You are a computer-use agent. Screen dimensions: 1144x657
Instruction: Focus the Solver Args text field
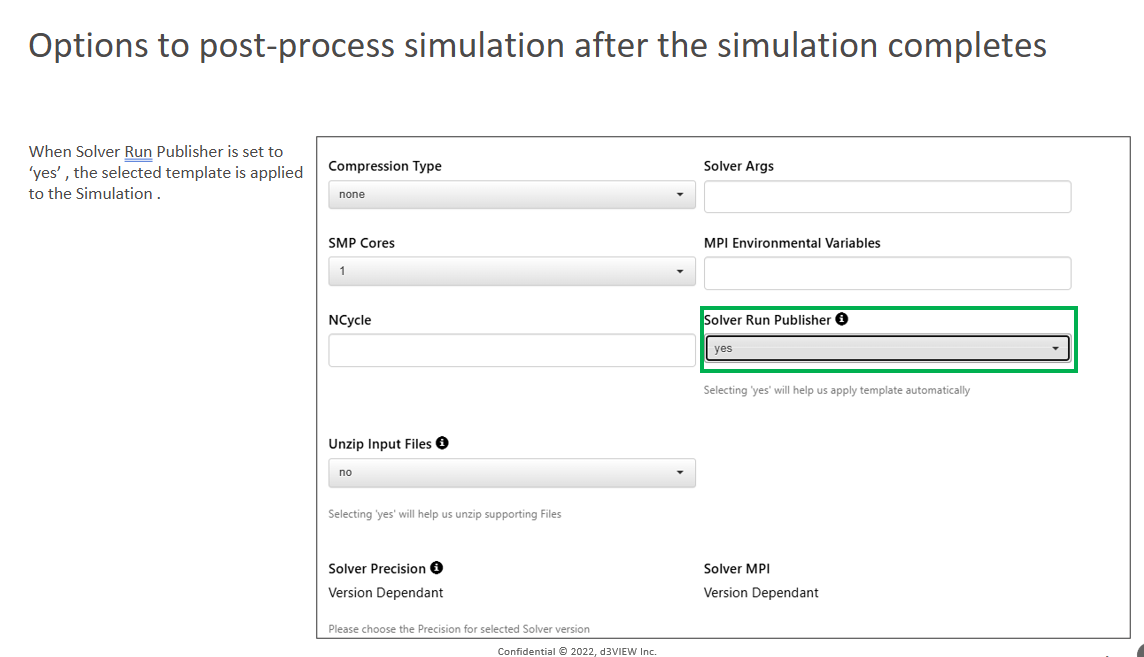coord(887,197)
